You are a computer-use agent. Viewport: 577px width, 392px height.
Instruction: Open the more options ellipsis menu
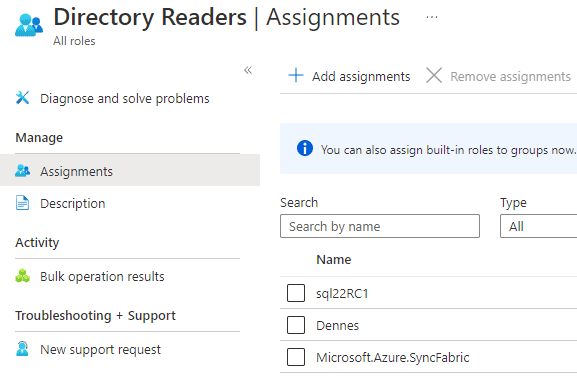432,17
